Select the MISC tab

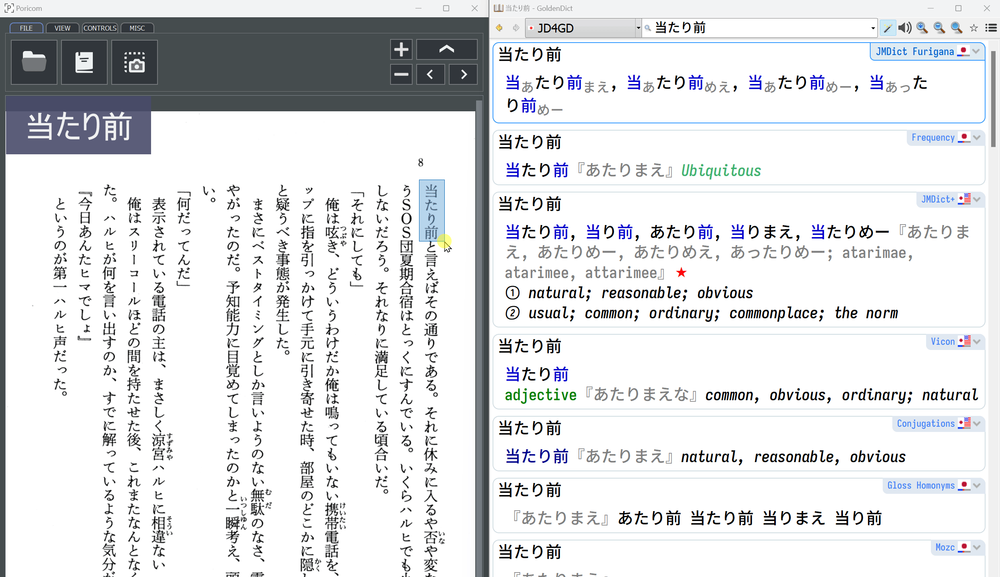tap(137, 28)
